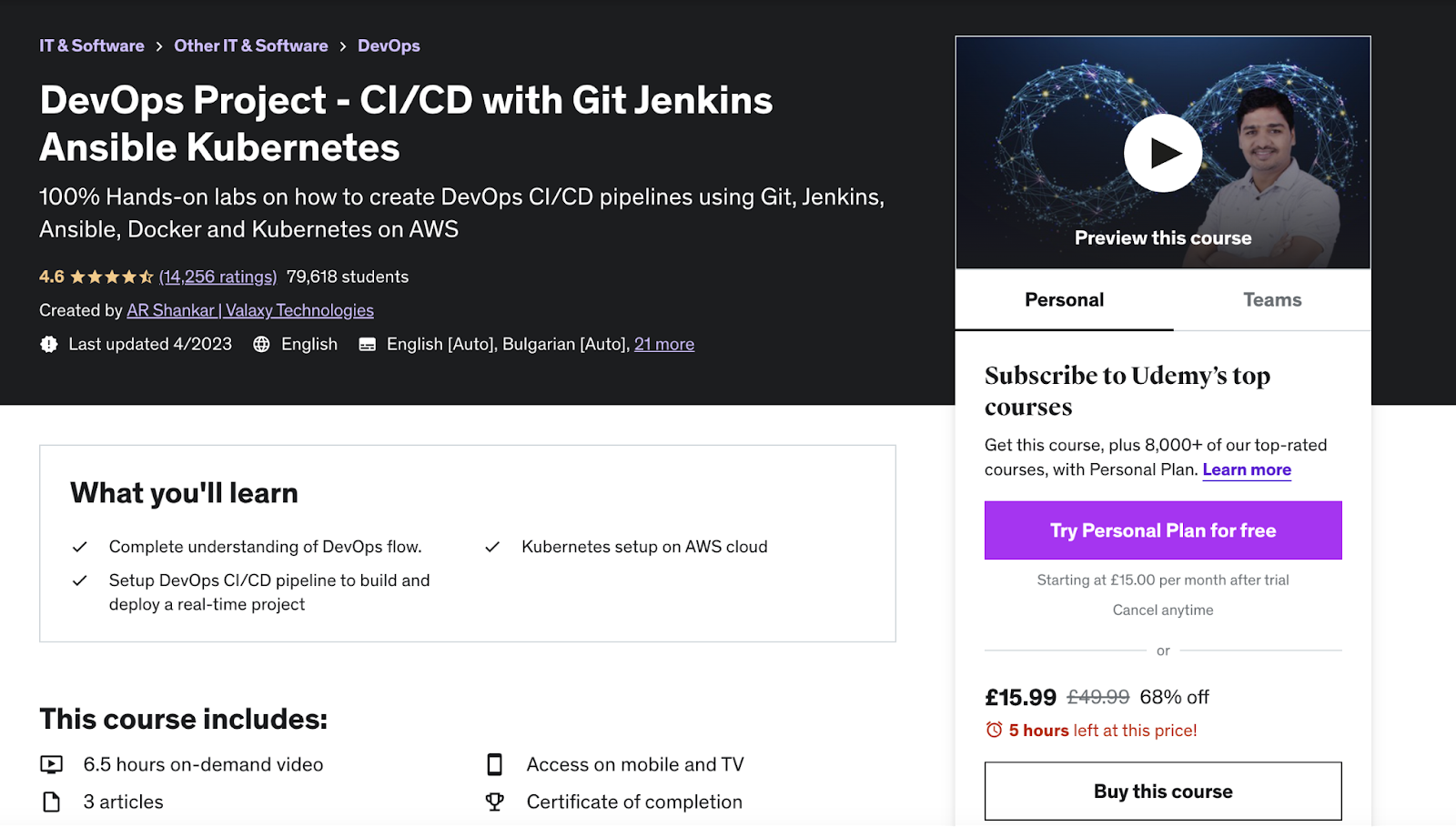Open the 14,256 ratings link
Screen dimensions: 1456x827
(x=217, y=277)
